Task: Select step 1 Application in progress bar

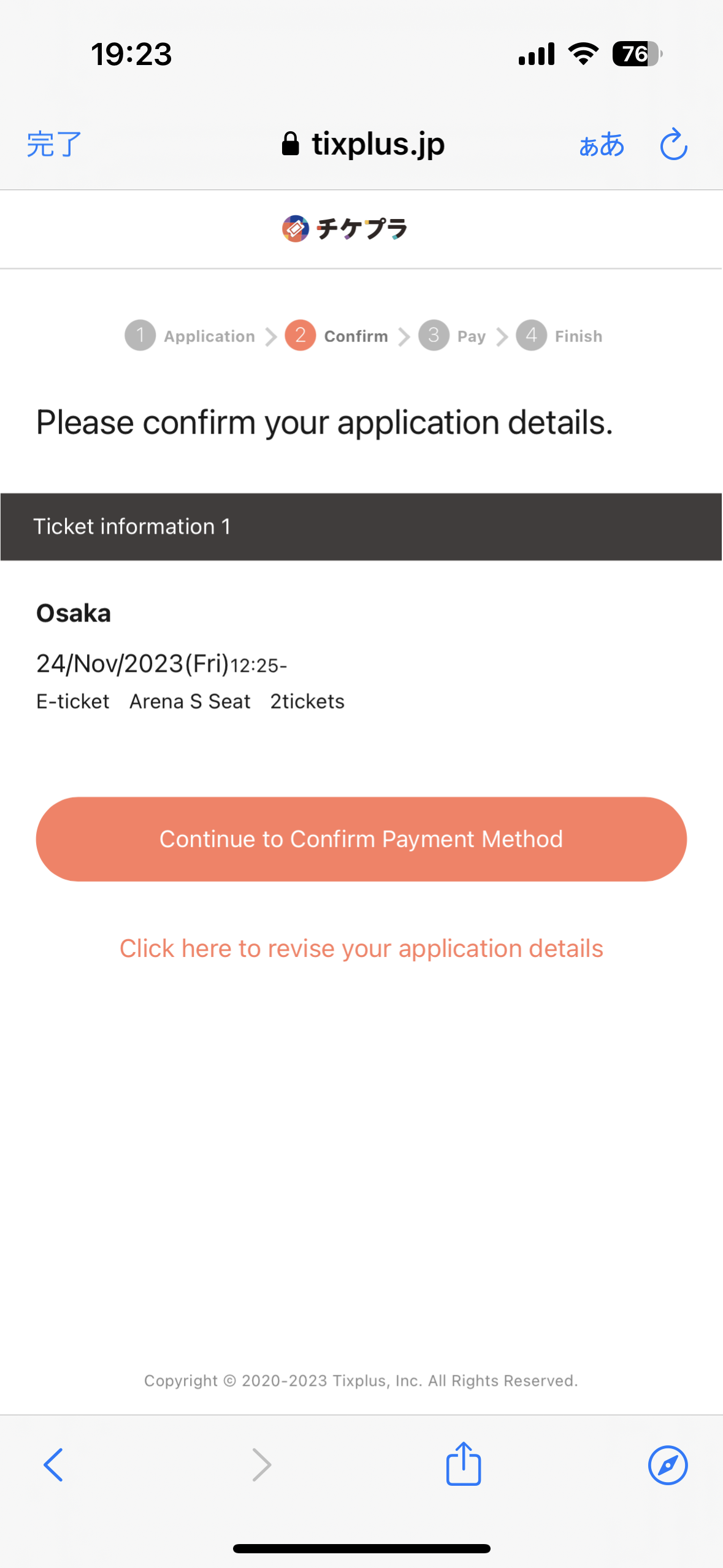Action: (190, 336)
